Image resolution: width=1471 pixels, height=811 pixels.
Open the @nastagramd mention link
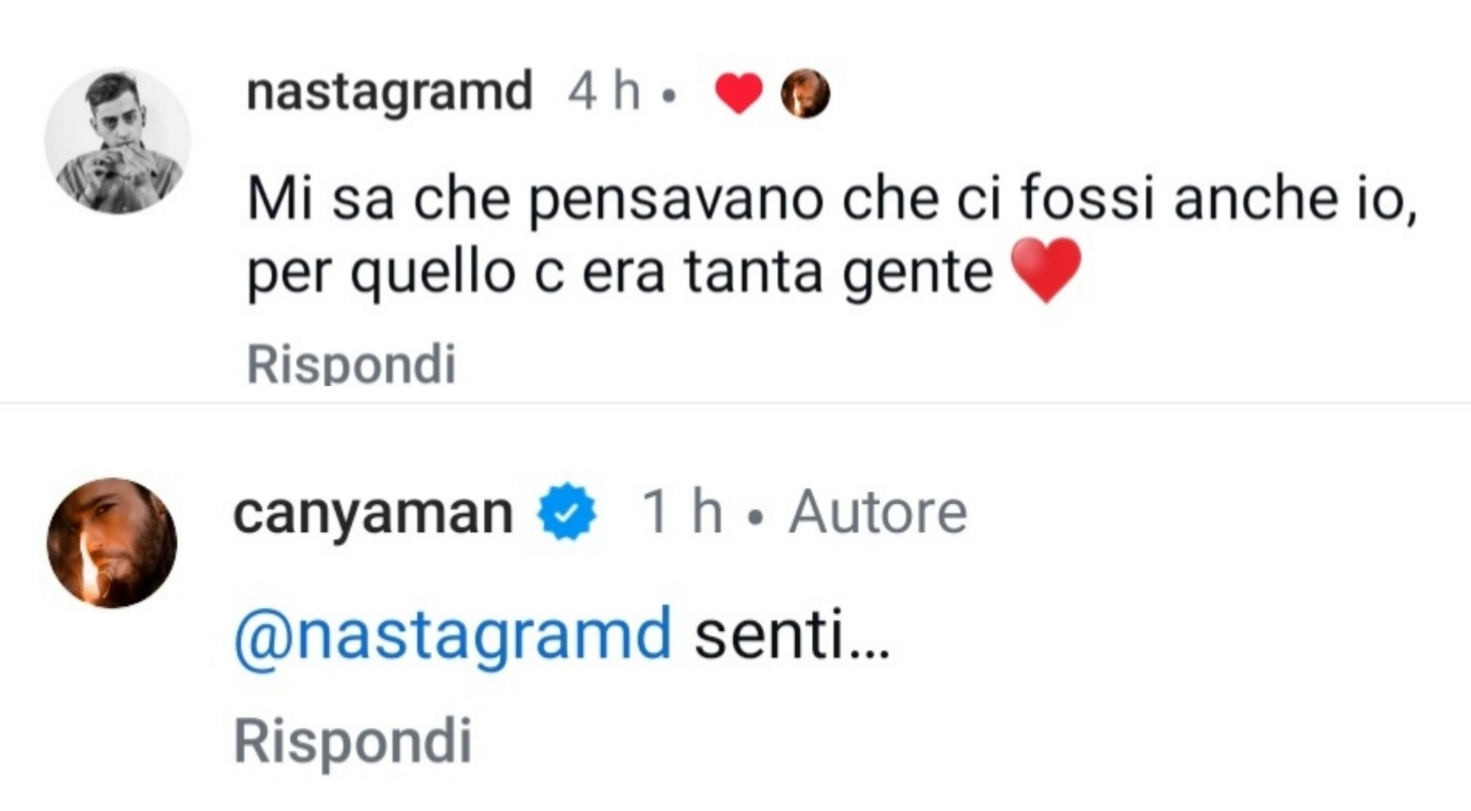click(x=452, y=637)
